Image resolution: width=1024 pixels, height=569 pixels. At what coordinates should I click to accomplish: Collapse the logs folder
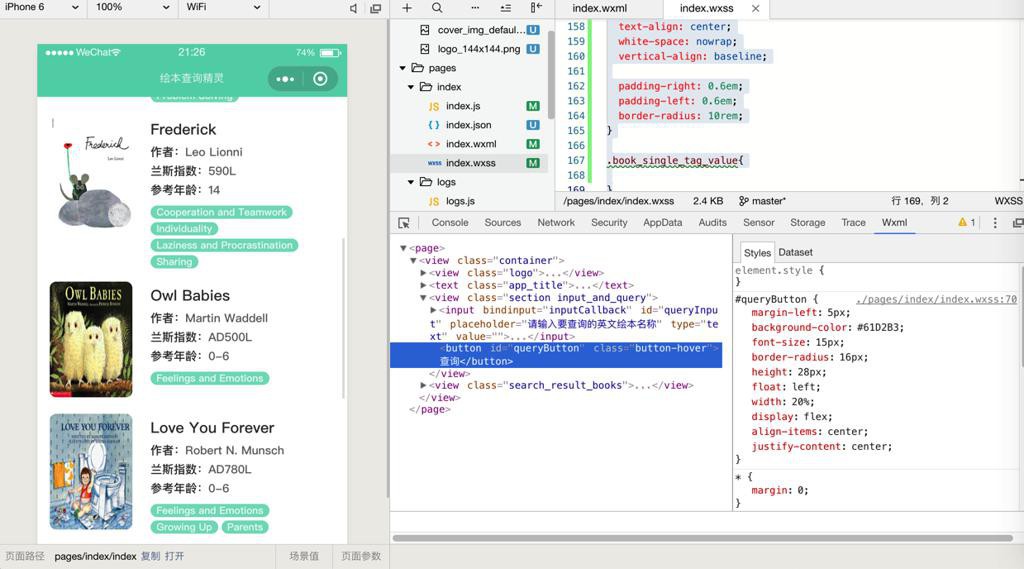(x=410, y=182)
